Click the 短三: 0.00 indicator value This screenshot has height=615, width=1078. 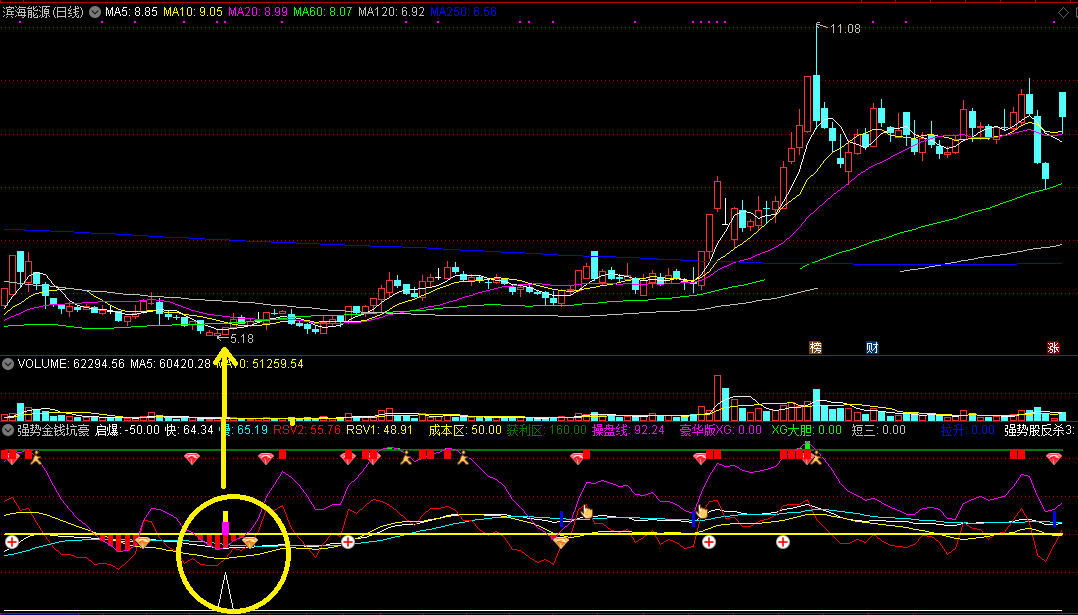[879, 431]
